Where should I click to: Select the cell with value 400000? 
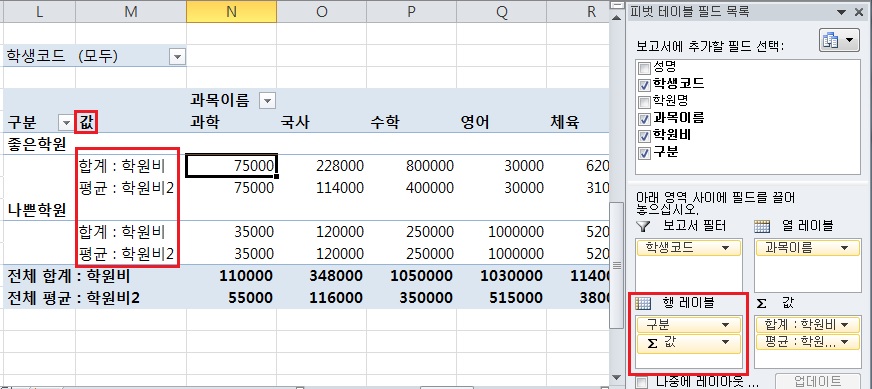point(412,188)
